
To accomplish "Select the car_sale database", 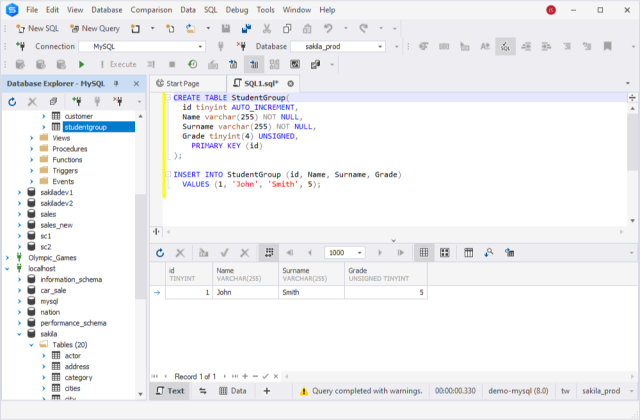I will [53, 291].
